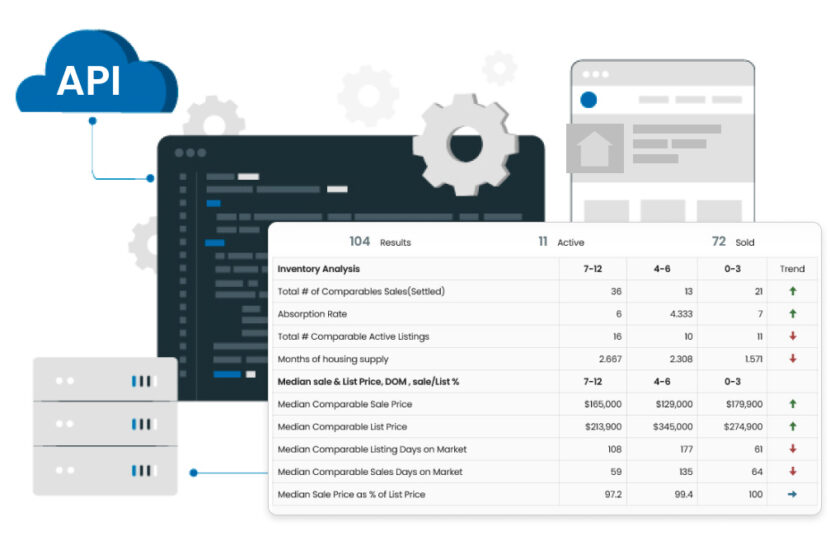Click the blue circle in browser mockup
The image size is (830, 536).
589,99
